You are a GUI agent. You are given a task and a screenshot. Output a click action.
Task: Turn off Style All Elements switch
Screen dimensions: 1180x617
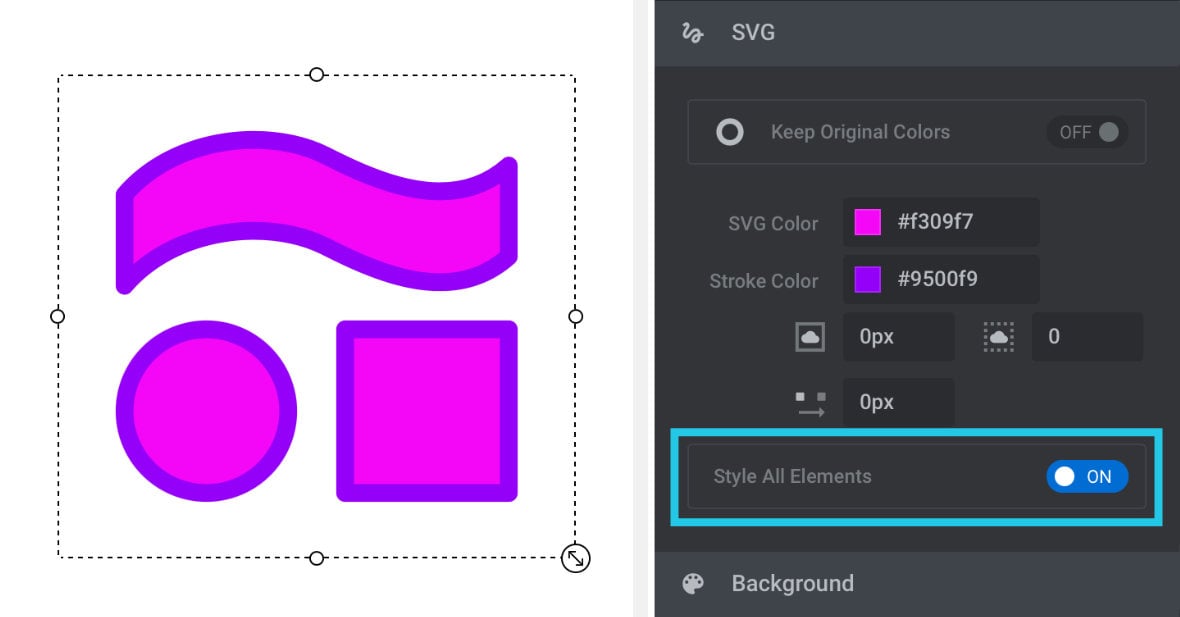tap(1087, 476)
